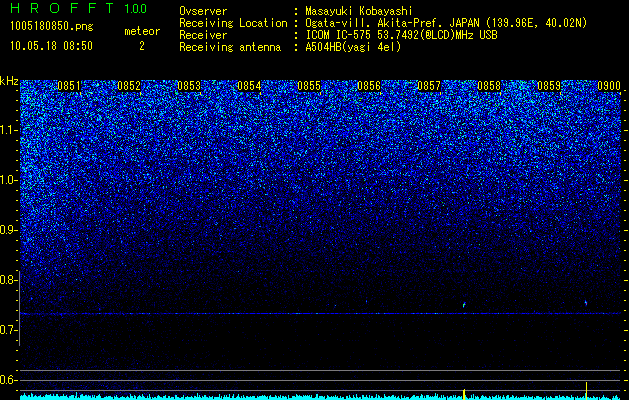Click the yellow detection spike below 0857

click(x=464, y=394)
